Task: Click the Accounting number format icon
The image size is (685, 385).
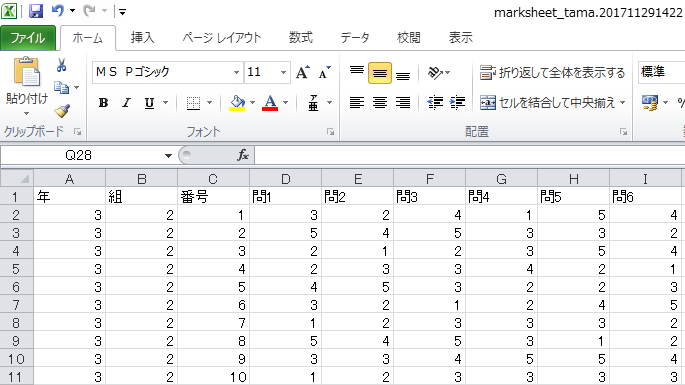Action: (650, 103)
